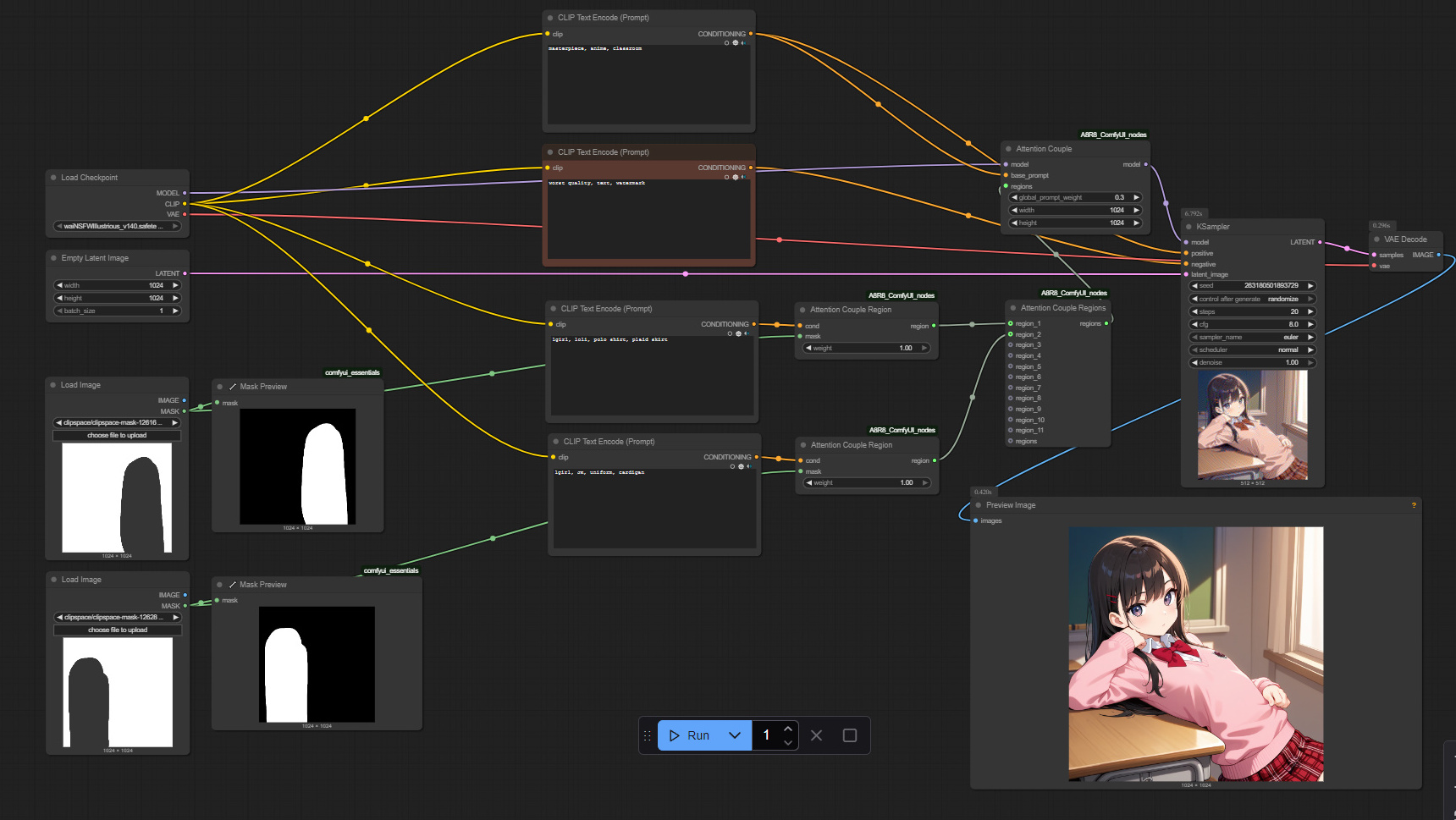
Task: Collapse the top Load Image node dot
Action: click(x=53, y=385)
